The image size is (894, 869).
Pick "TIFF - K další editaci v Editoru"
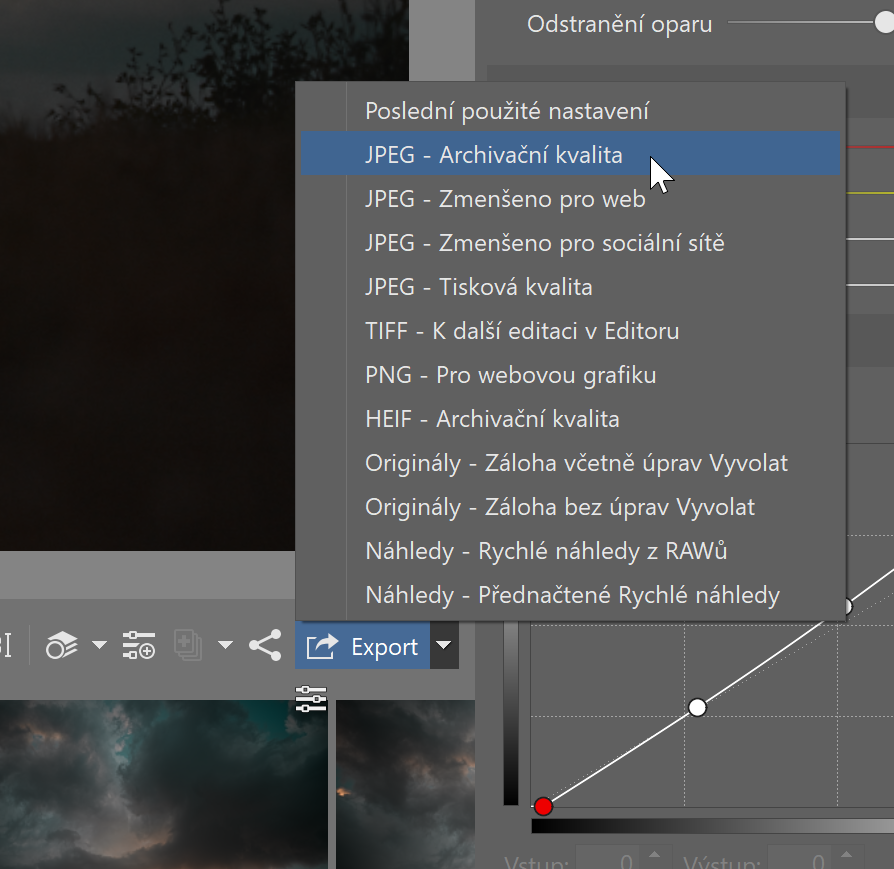tap(522, 331)
